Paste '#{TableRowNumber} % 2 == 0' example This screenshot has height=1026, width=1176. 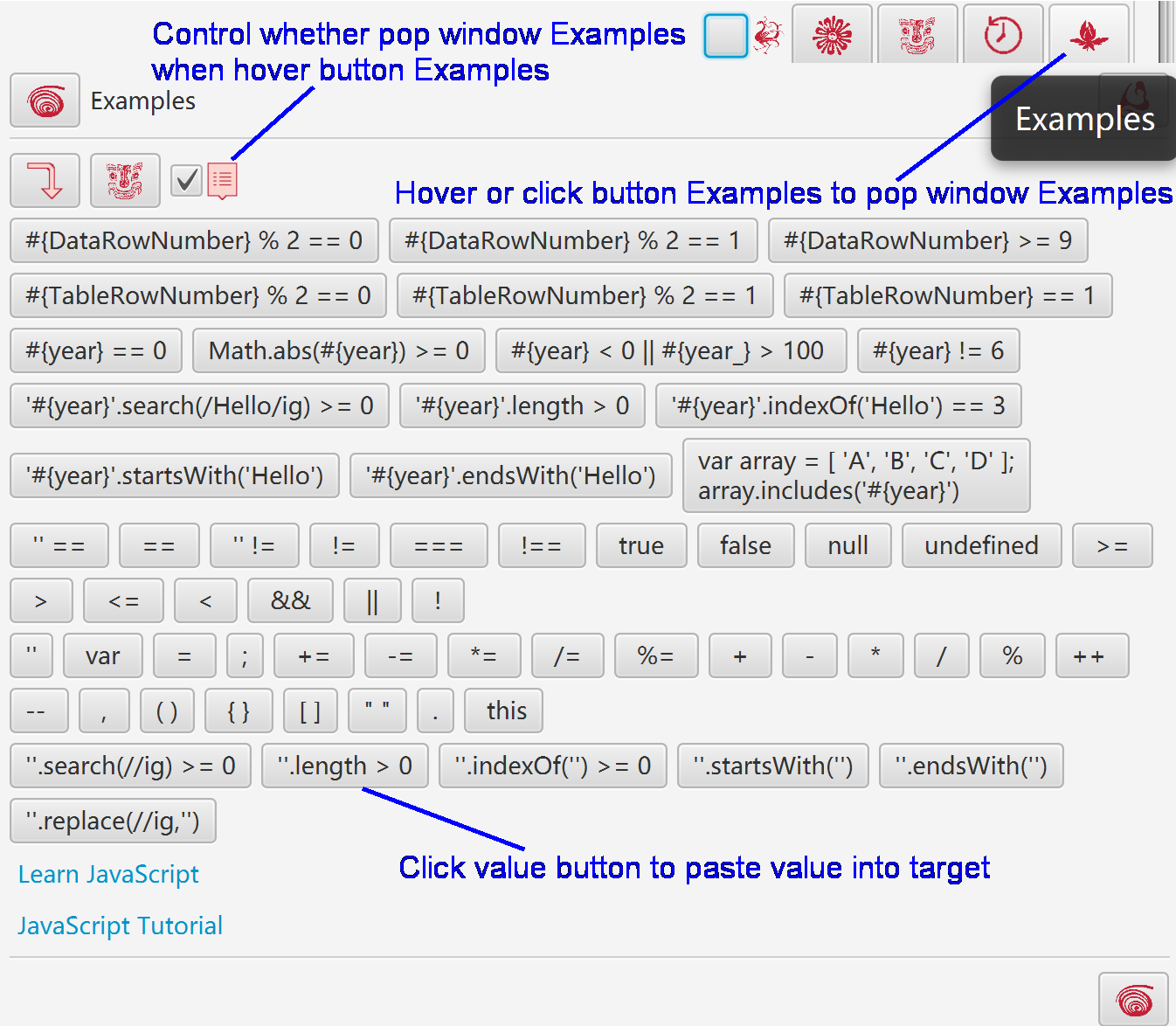(x=198, y=295)
